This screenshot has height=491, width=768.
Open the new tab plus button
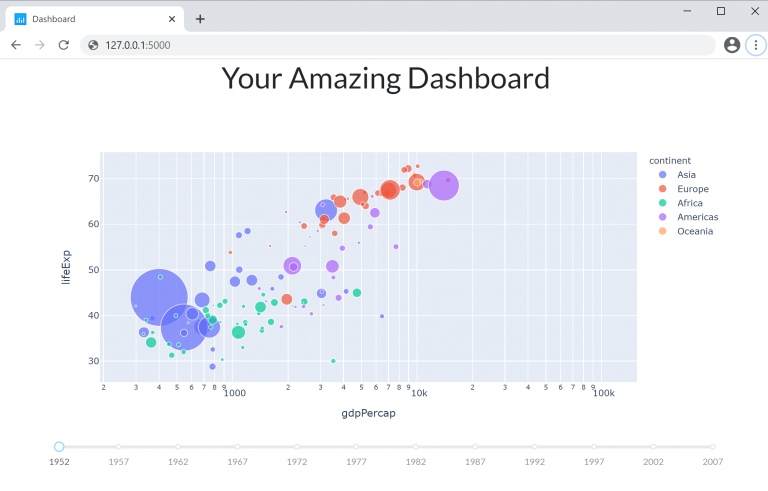[x=200, y=19]
